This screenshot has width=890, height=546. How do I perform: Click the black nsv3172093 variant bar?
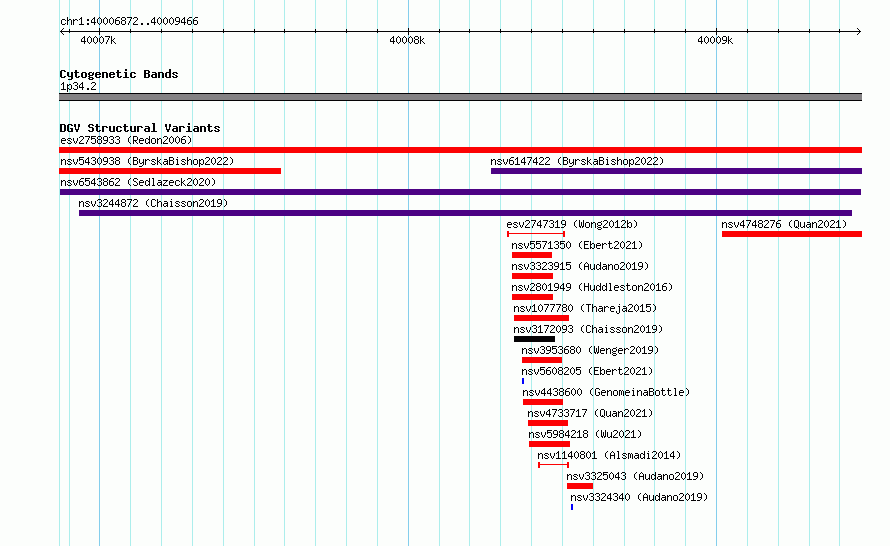click(534, 339)
